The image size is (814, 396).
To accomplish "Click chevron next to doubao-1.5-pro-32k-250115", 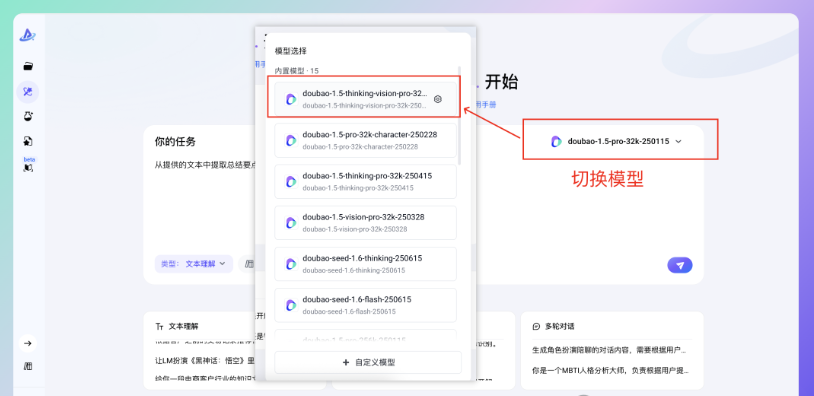I will [x=679, y=141].
